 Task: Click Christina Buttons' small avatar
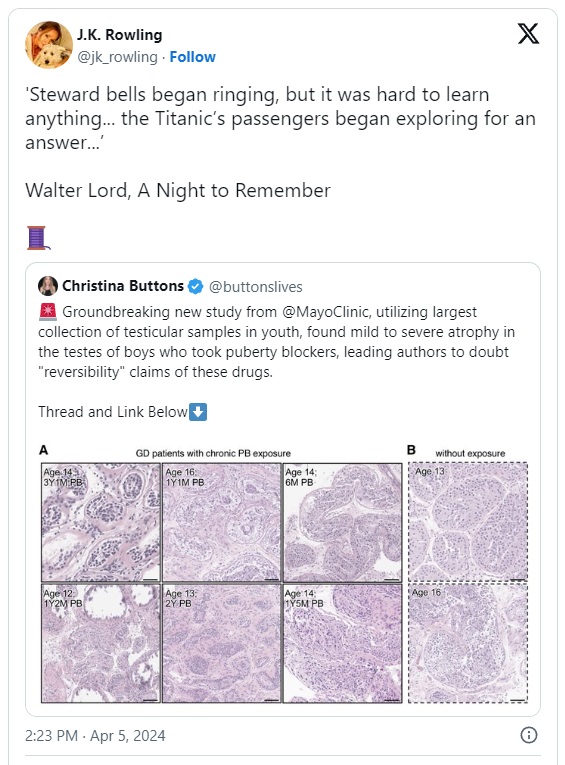pos(48,286)
